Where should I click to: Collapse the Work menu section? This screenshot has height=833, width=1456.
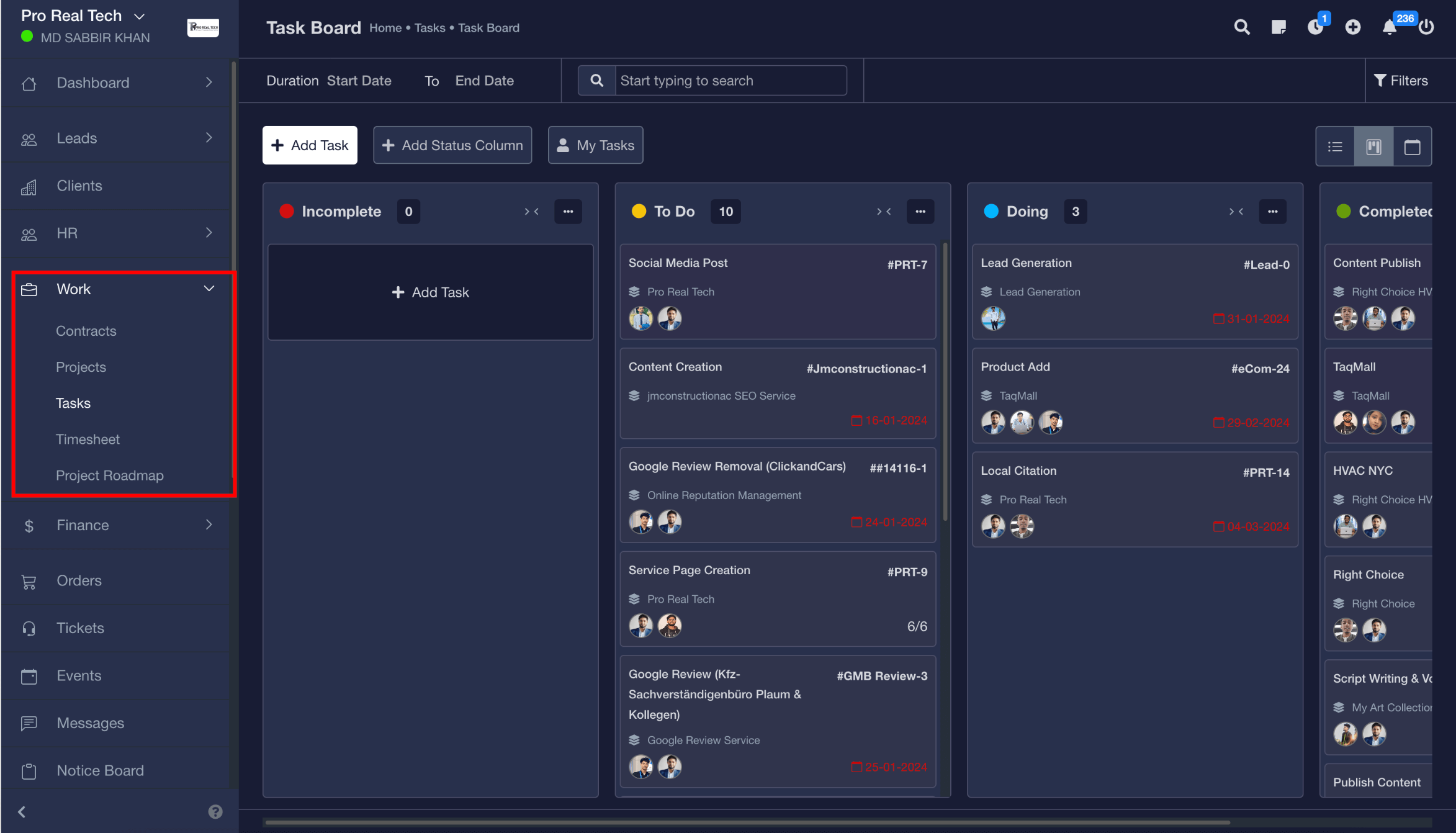(209, 289)
